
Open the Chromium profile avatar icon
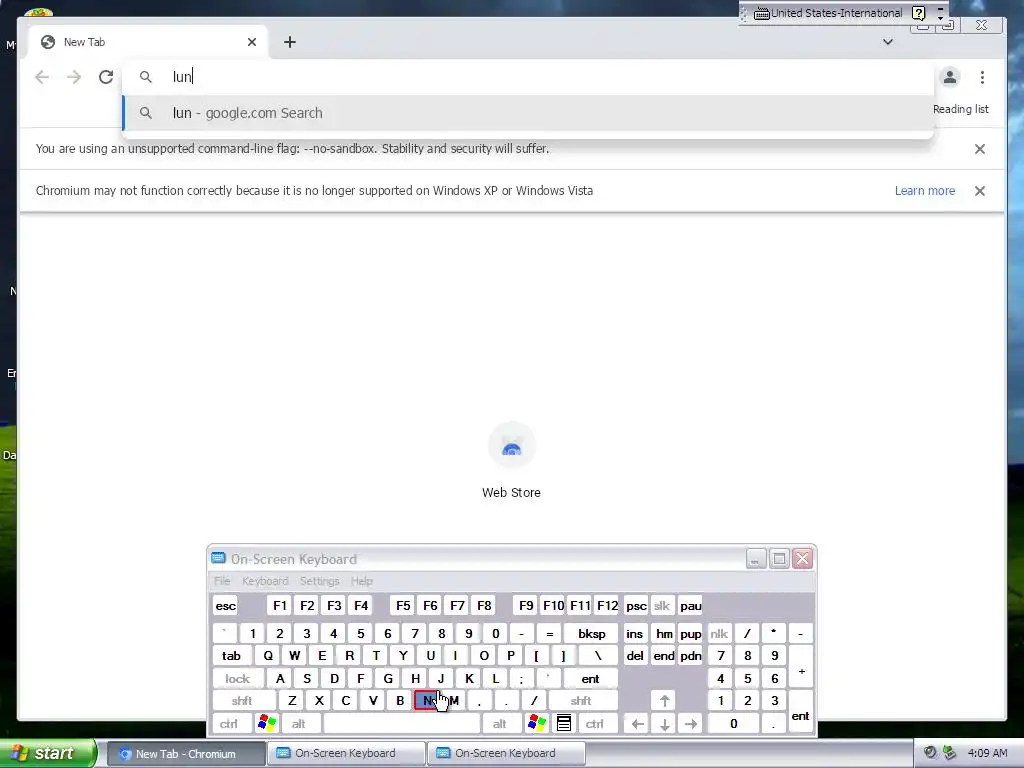point(950,77)
